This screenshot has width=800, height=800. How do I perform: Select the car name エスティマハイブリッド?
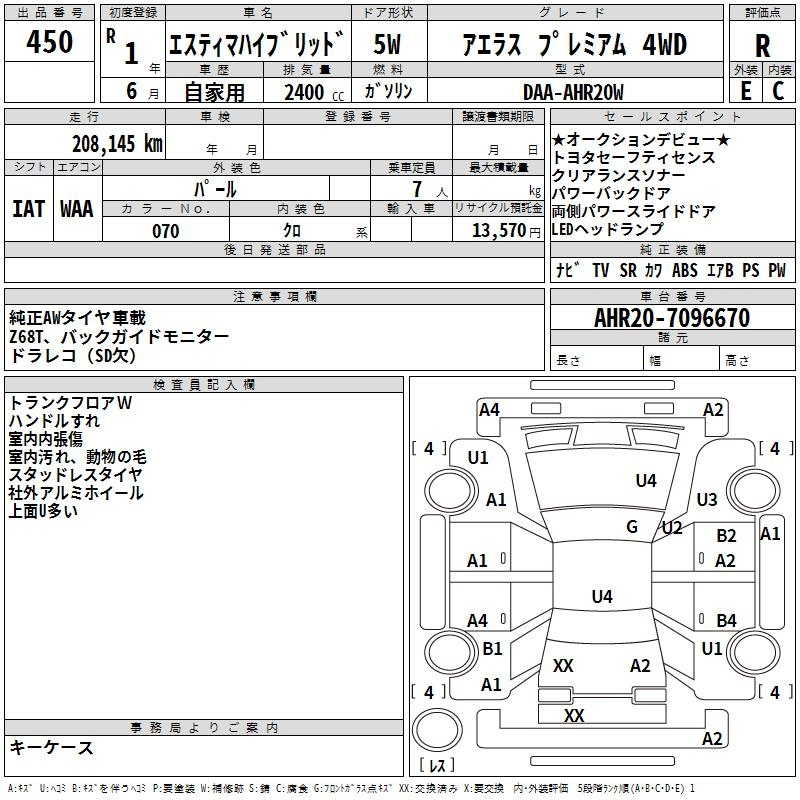point(258,44)
